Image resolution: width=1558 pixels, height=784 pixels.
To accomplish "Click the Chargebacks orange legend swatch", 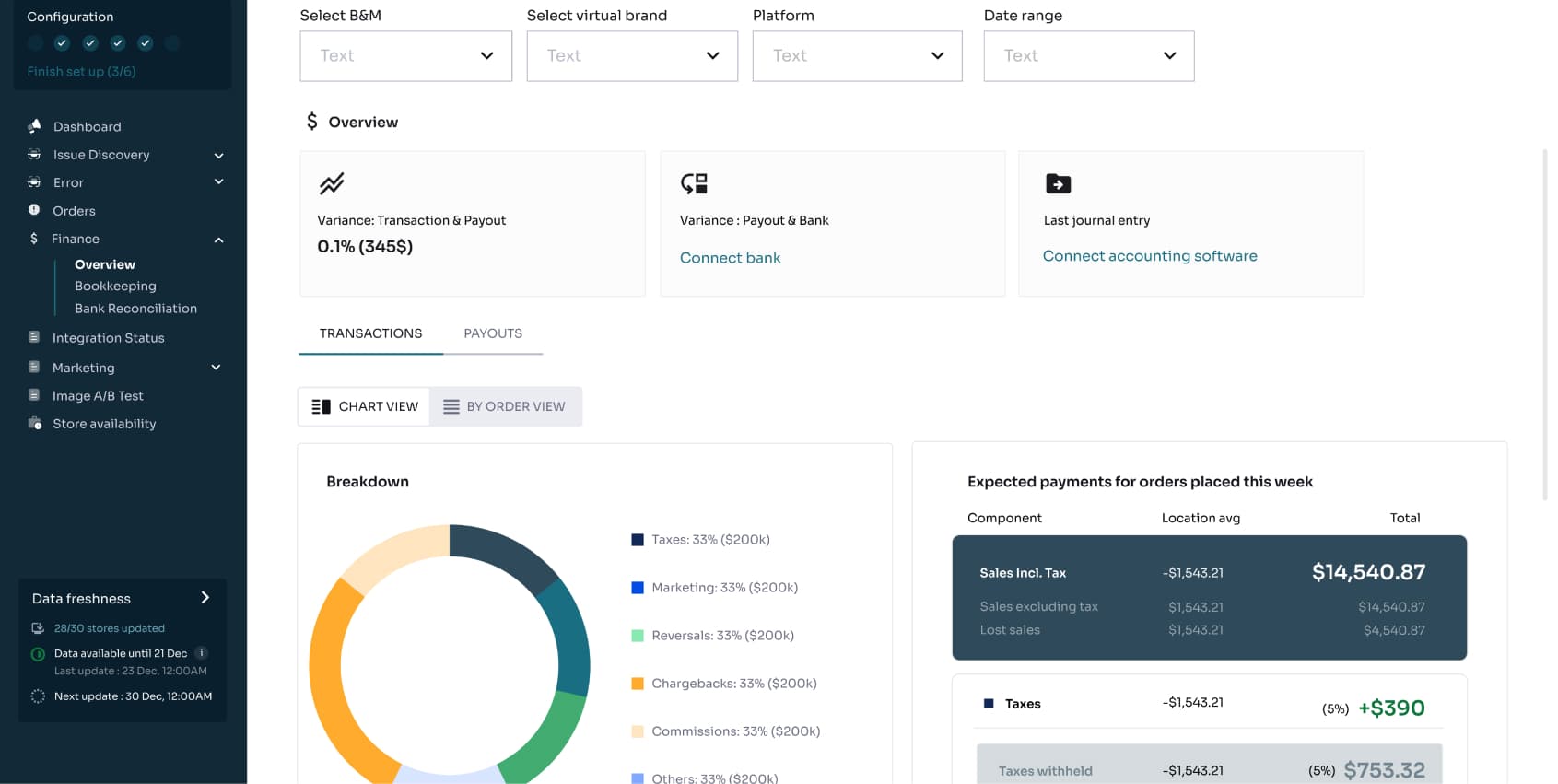I will [x=637, y=684].
